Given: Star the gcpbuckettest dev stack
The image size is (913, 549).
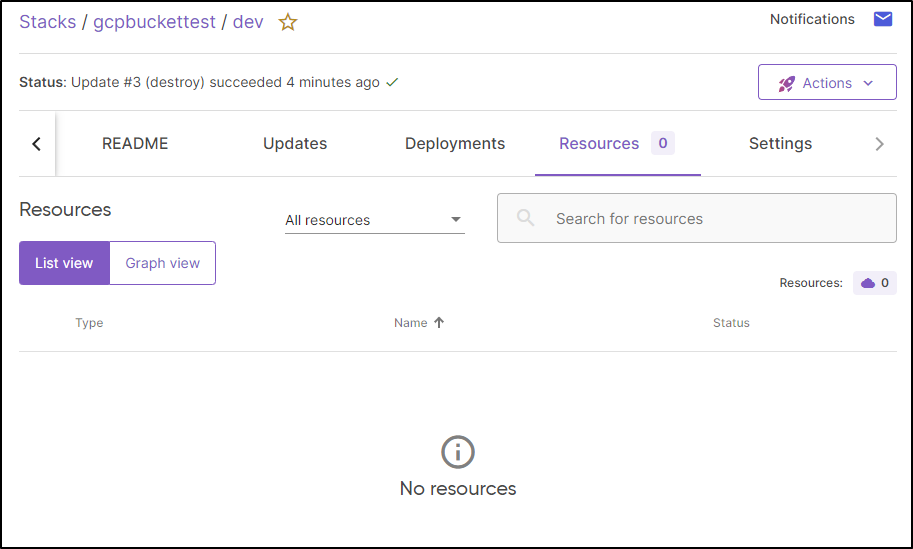Looking at the screenshot, I should [x=288, y=22].
